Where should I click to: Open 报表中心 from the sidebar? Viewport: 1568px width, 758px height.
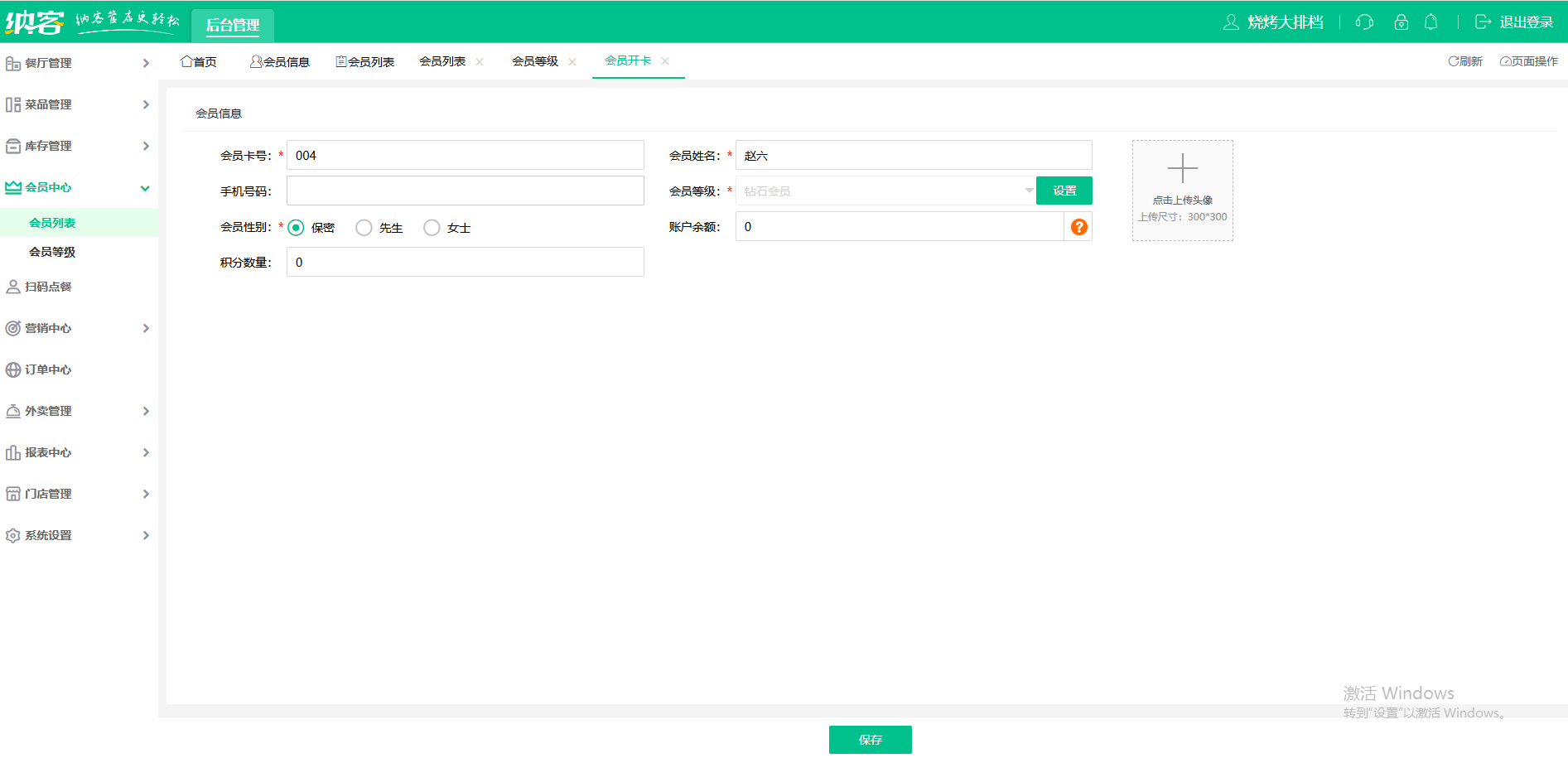coord(50,452)
